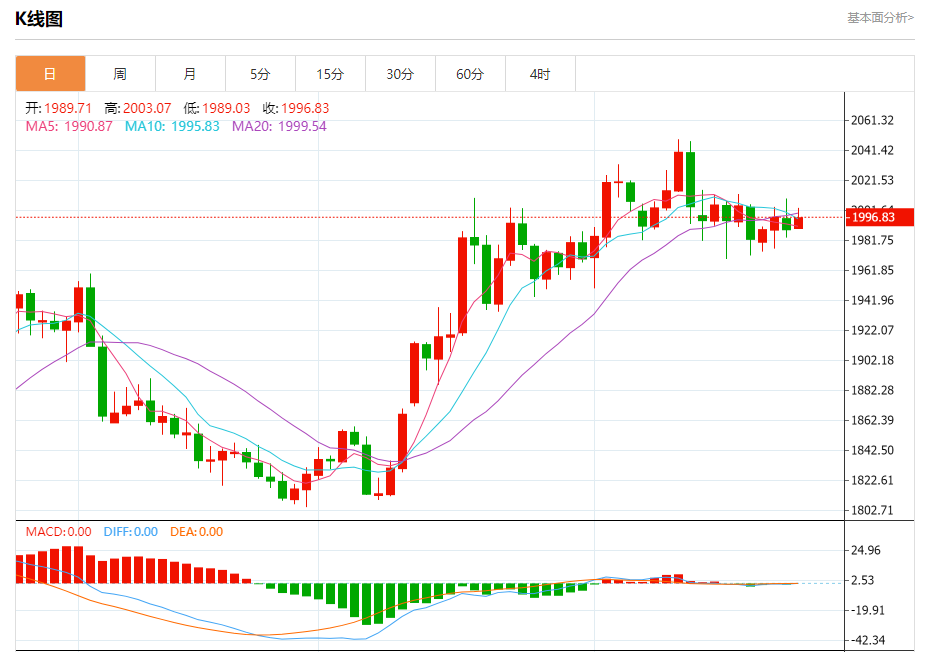927x652 pixels.
Task: Click the 1862.39 price axis label
Action: [872, 420]
